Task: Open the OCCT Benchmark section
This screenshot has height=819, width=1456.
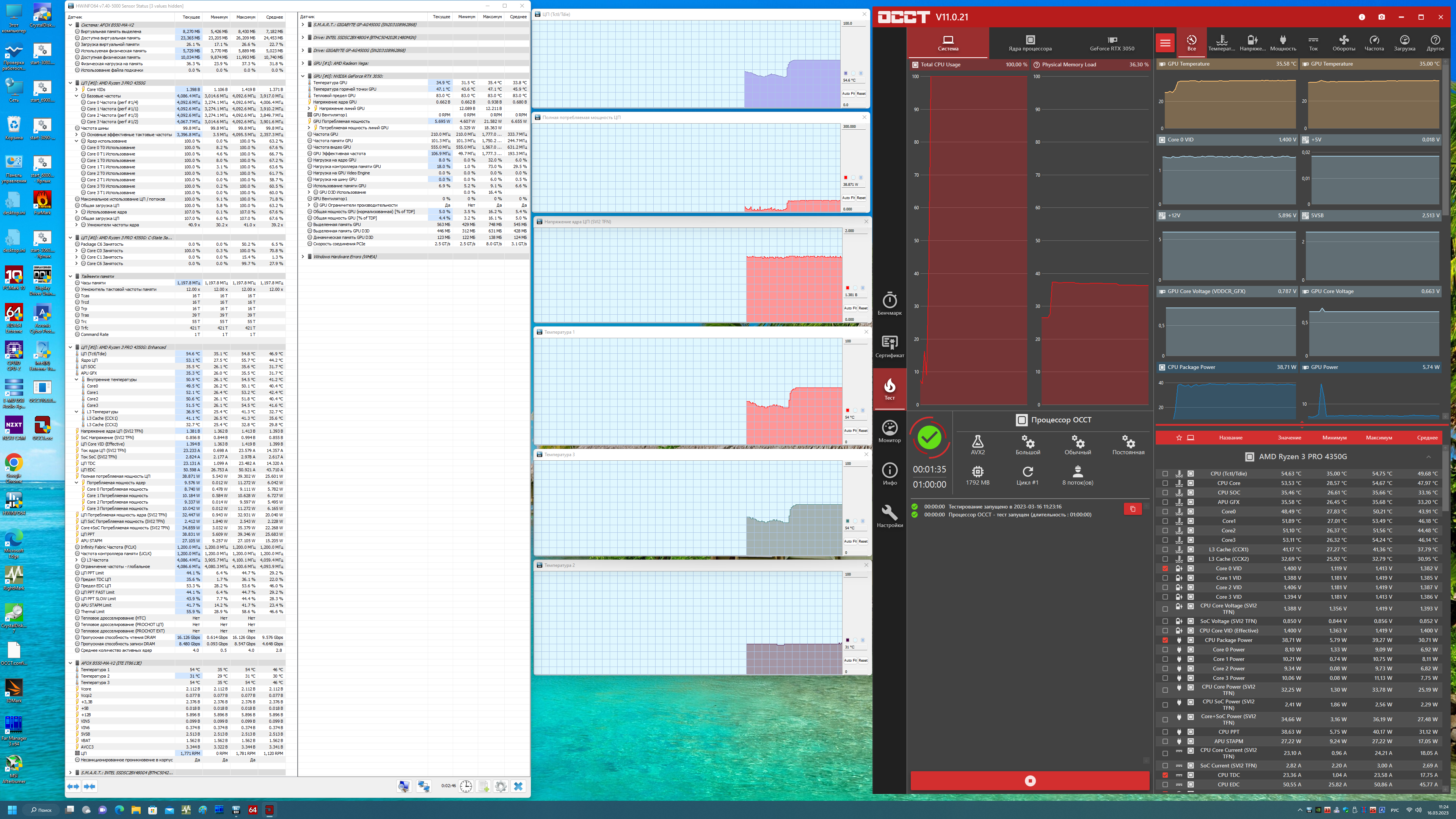Action: point(889,303)
